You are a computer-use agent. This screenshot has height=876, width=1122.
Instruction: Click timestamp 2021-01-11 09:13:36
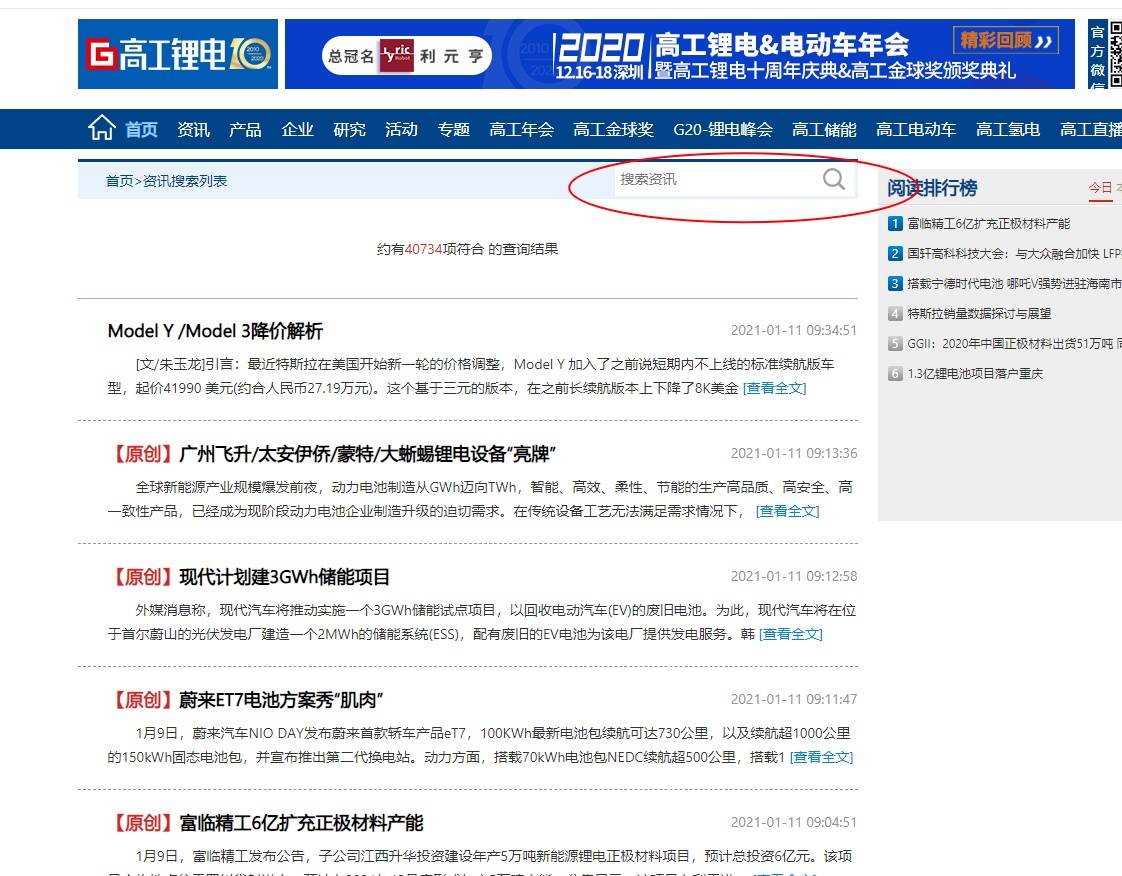coord(794,453)
